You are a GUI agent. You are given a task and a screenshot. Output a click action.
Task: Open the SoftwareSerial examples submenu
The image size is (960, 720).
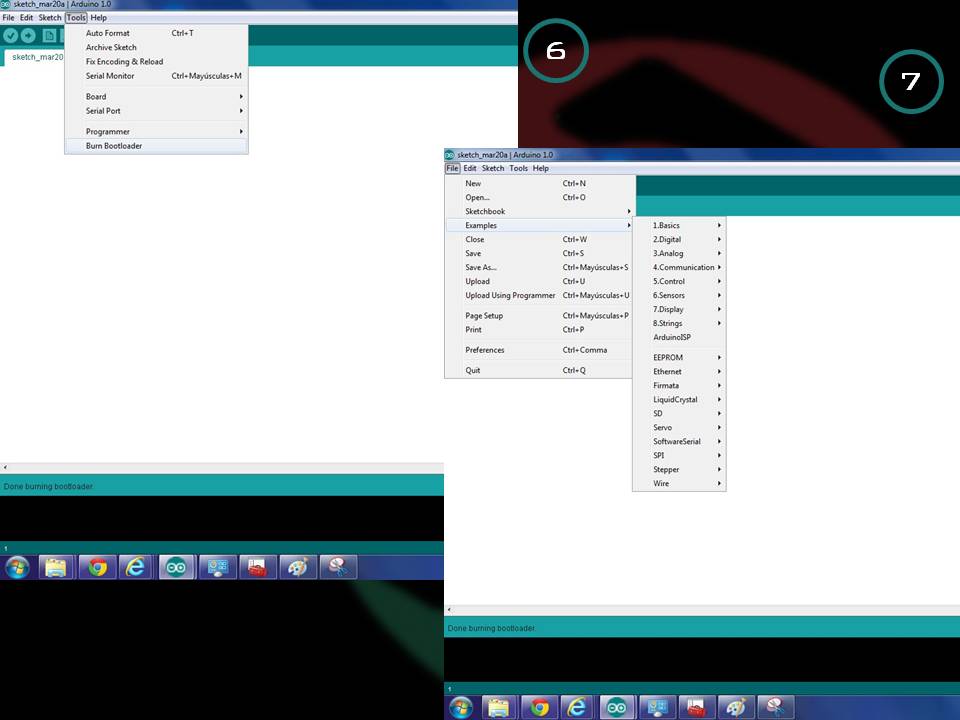click(x=679, y=441)
